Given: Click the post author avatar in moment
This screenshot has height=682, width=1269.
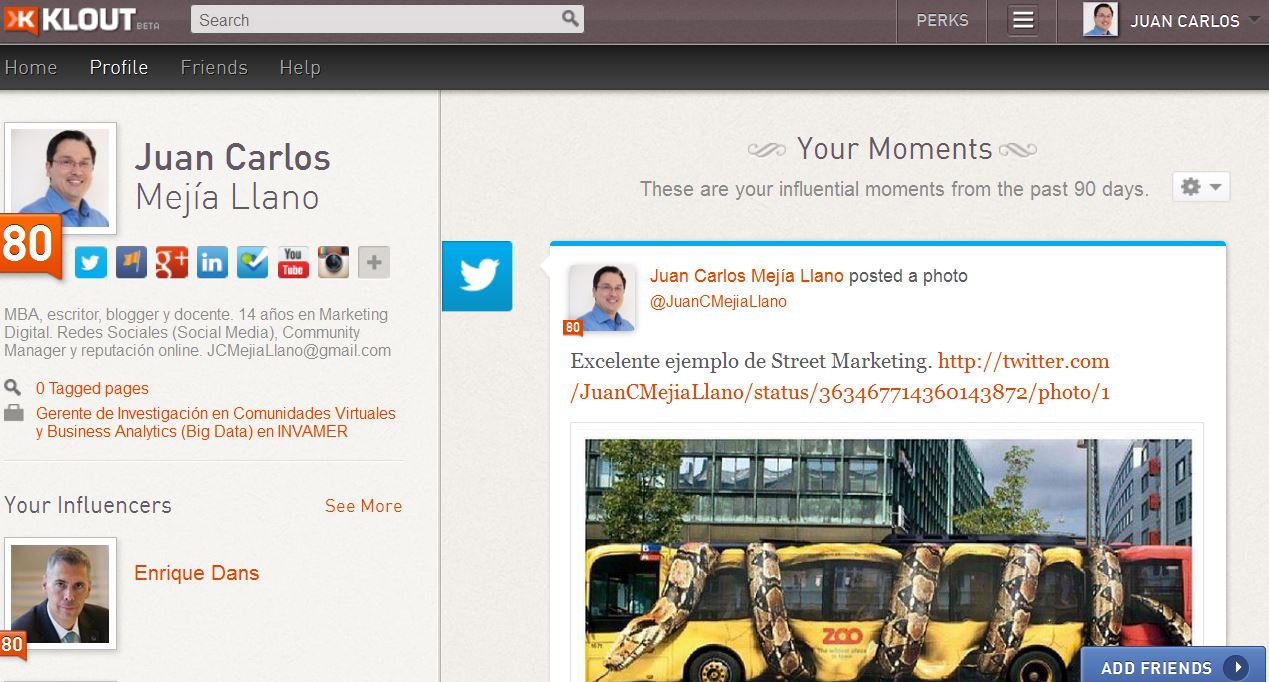Looking at the screenshot, I should 602,298.
